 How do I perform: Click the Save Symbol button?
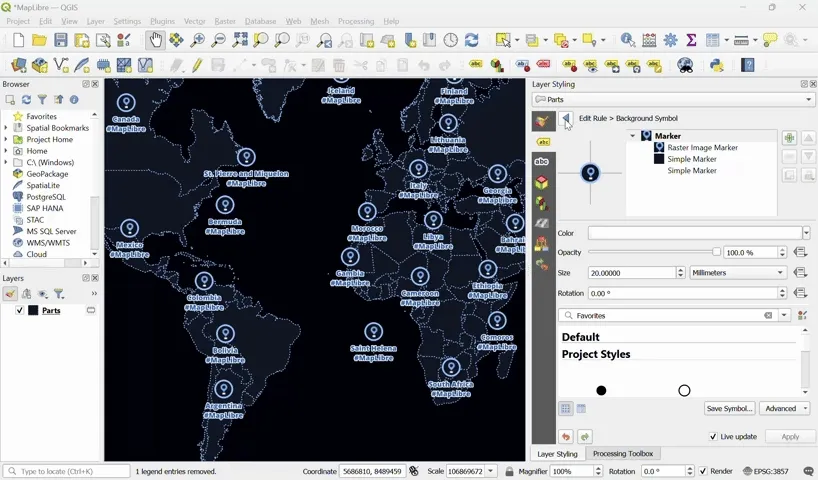pyautogui.click(x=730, y=409)
